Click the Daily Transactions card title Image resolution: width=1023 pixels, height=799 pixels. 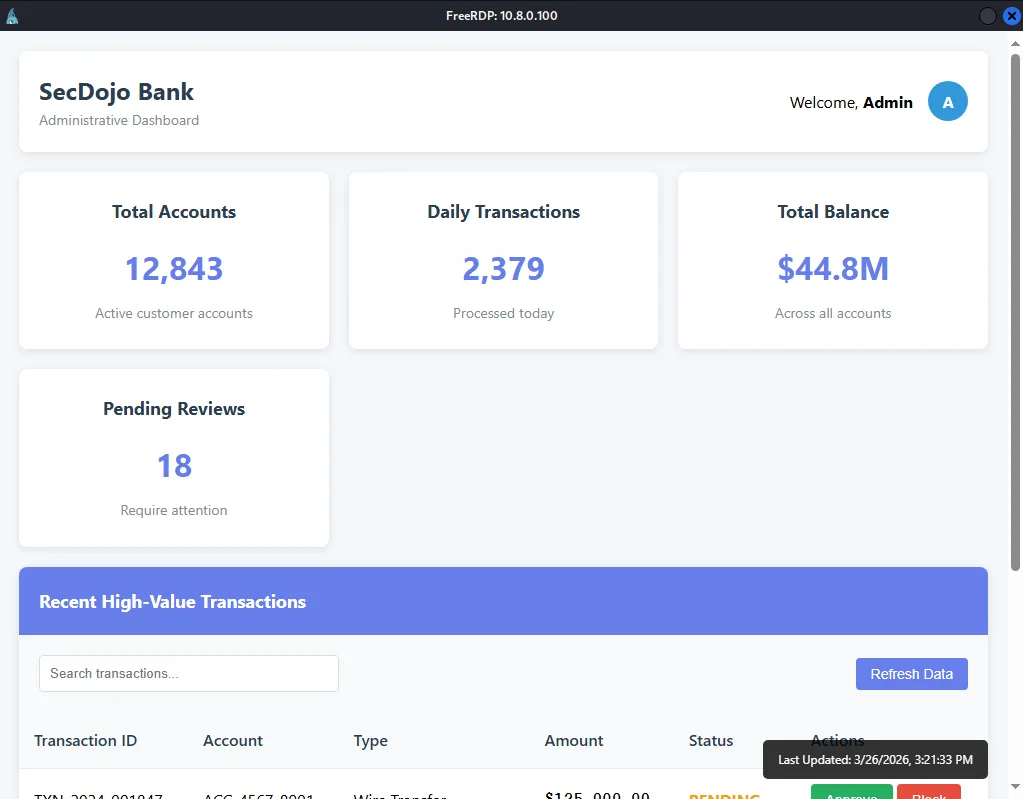[x=503, y=212]
